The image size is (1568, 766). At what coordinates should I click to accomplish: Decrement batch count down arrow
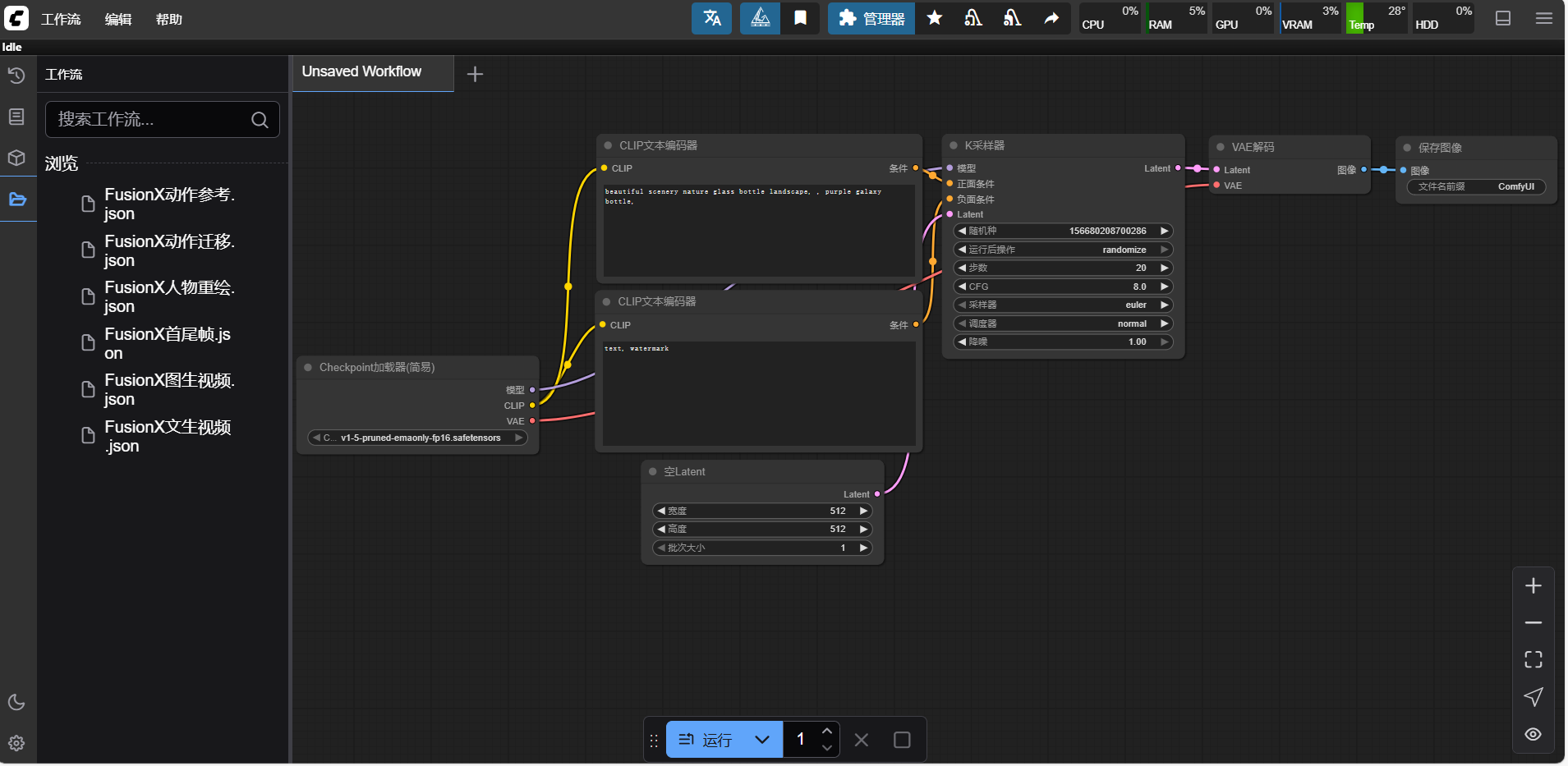pos(827,748)
